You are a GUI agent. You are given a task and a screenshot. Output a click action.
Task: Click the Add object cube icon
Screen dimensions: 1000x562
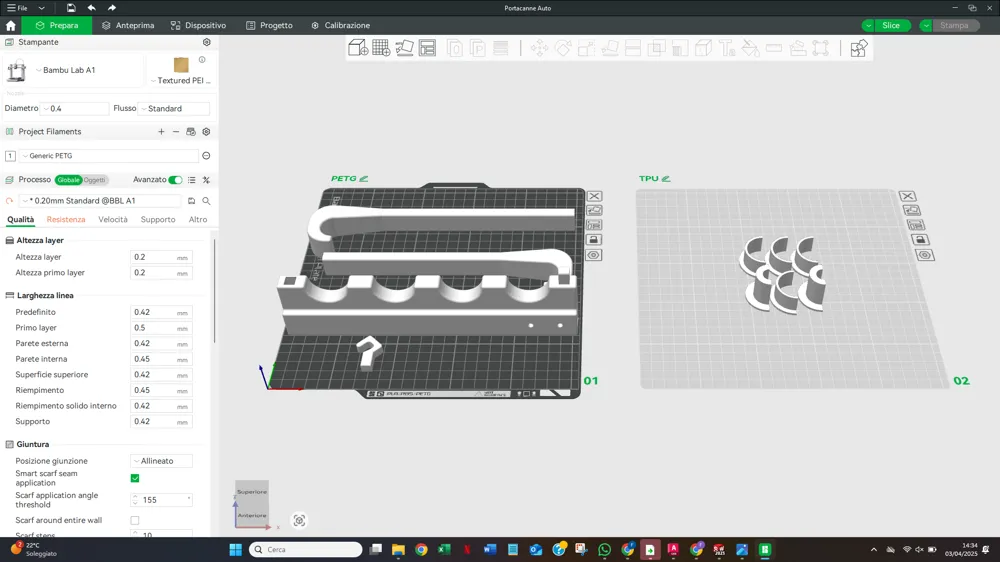(357, 48)
